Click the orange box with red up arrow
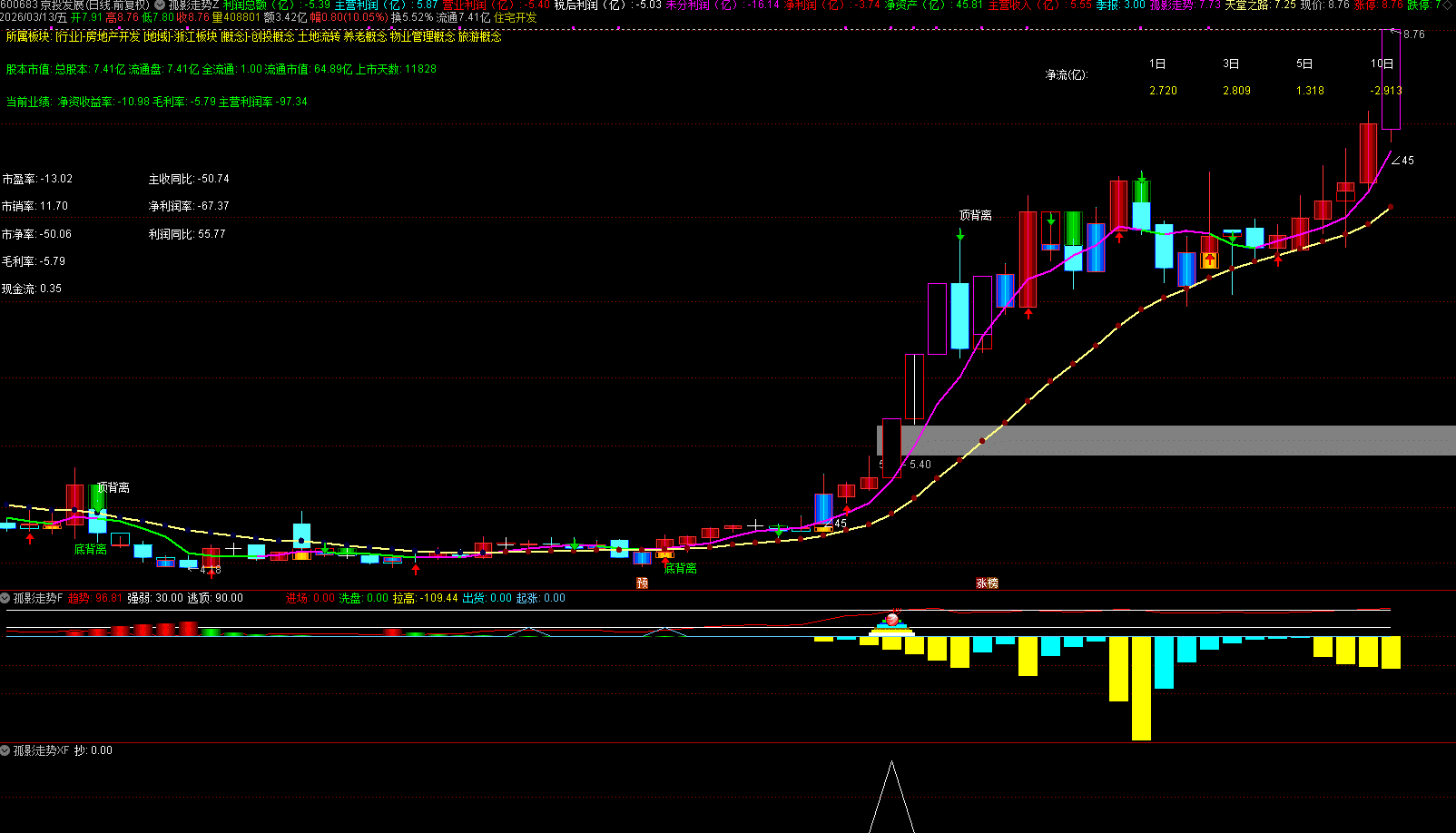 point(1209,260)
